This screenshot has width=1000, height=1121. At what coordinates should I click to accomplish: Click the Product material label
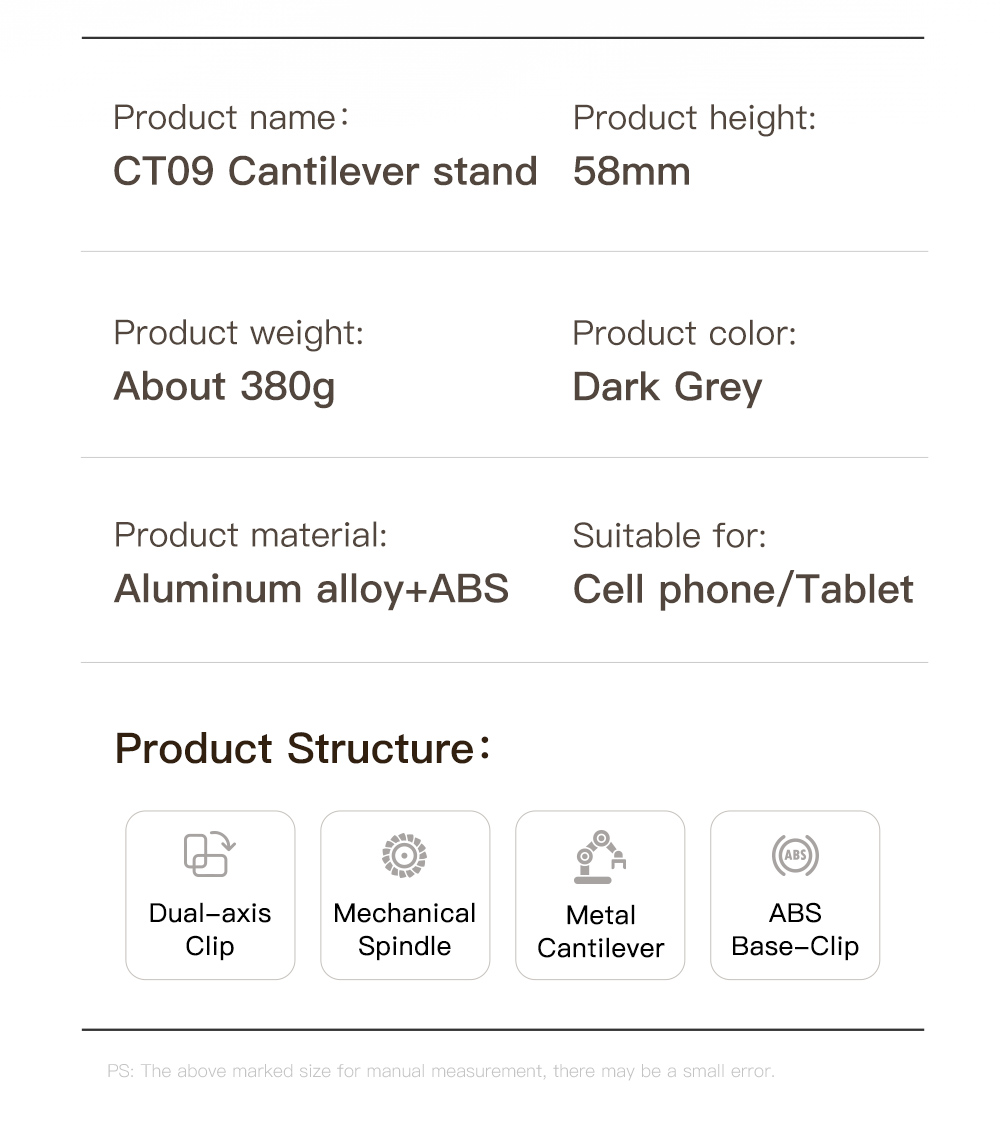click(x=250, y=535)
